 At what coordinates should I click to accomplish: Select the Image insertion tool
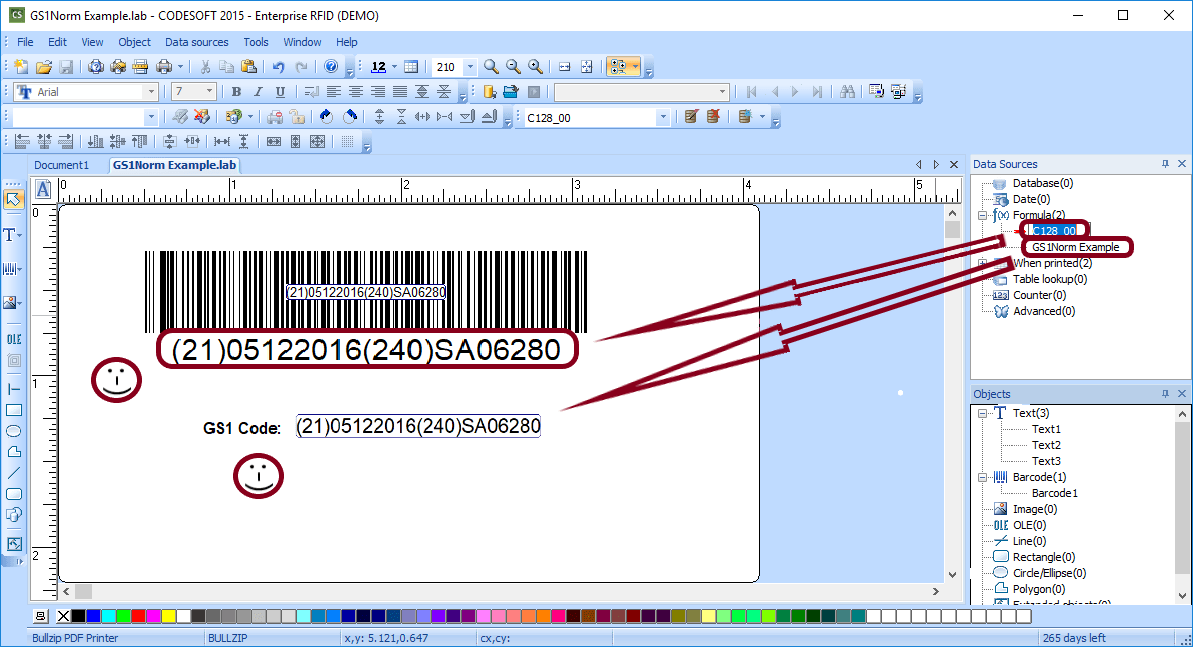tap(13, 301)
